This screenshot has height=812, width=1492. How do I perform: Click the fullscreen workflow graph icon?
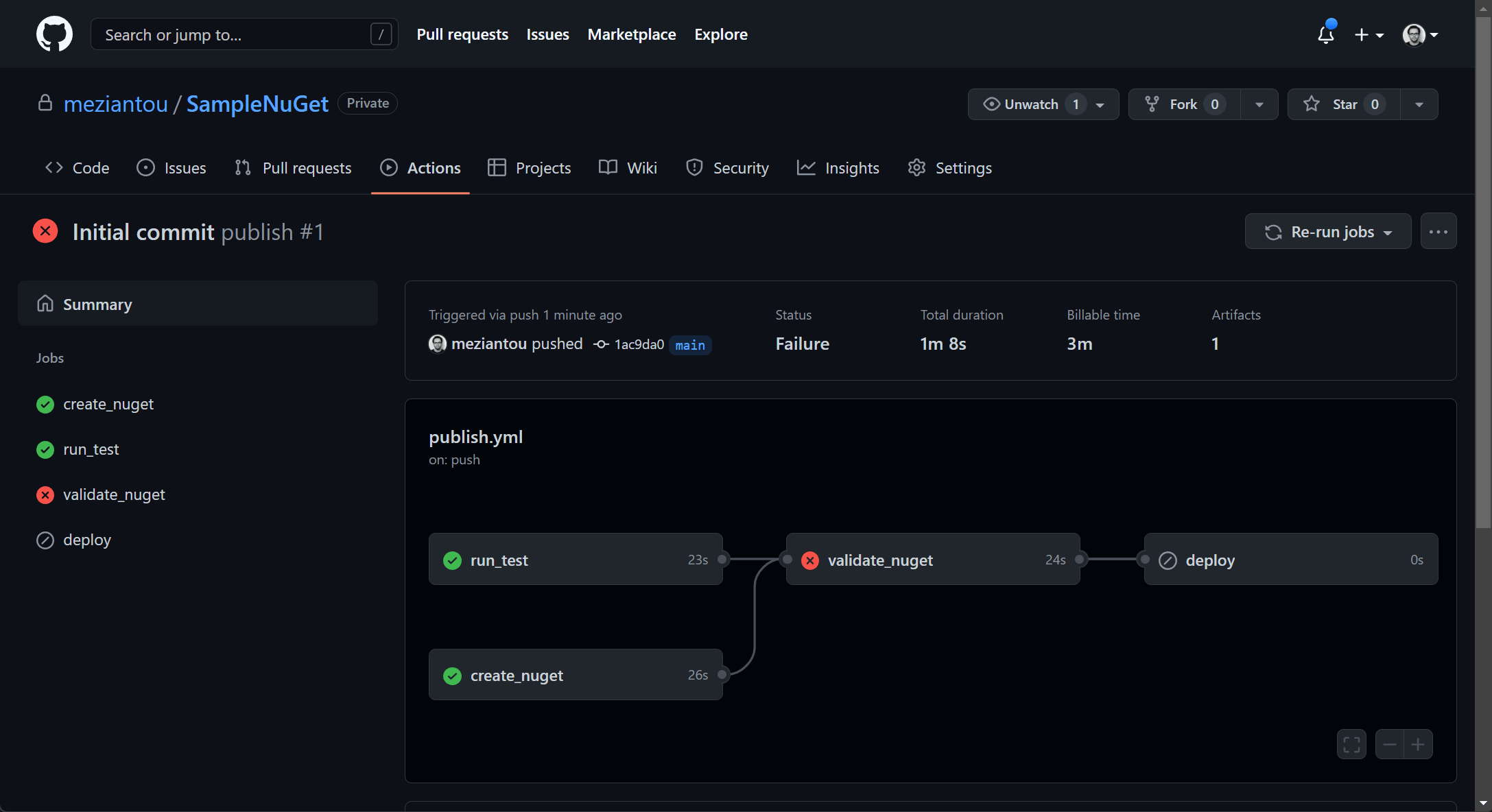click(1351, 744)
